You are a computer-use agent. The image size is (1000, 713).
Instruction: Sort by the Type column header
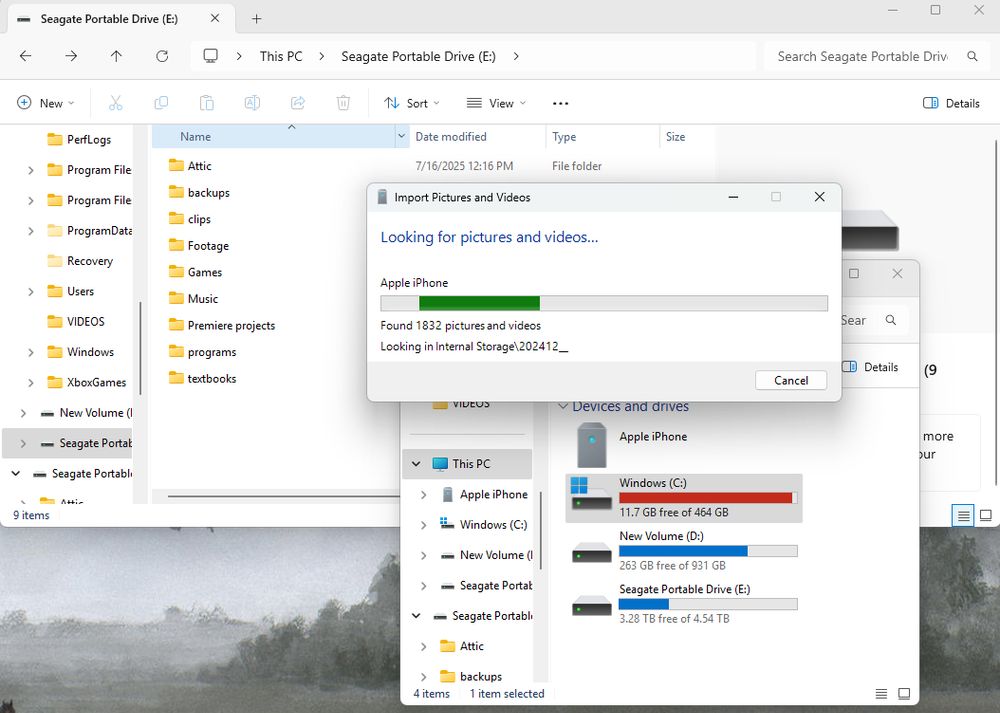coord(603,136)
